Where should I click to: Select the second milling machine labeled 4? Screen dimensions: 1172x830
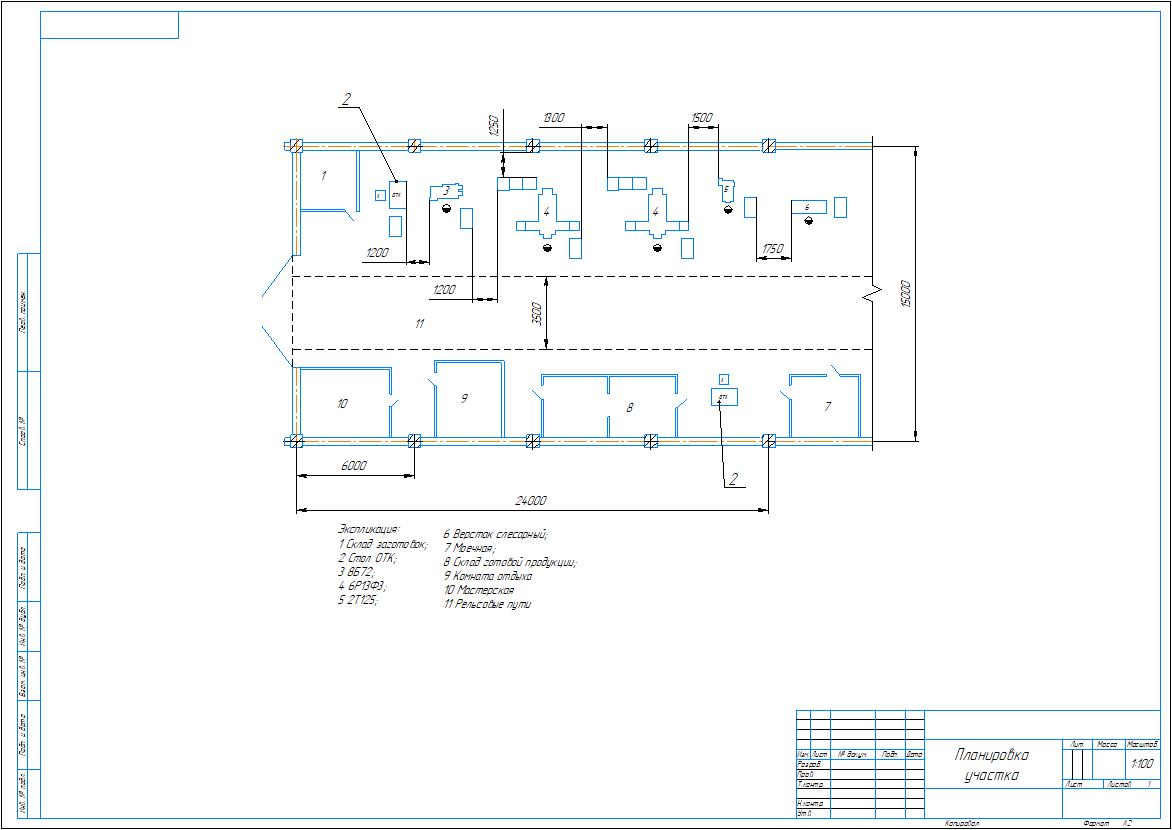coord(655,212)
